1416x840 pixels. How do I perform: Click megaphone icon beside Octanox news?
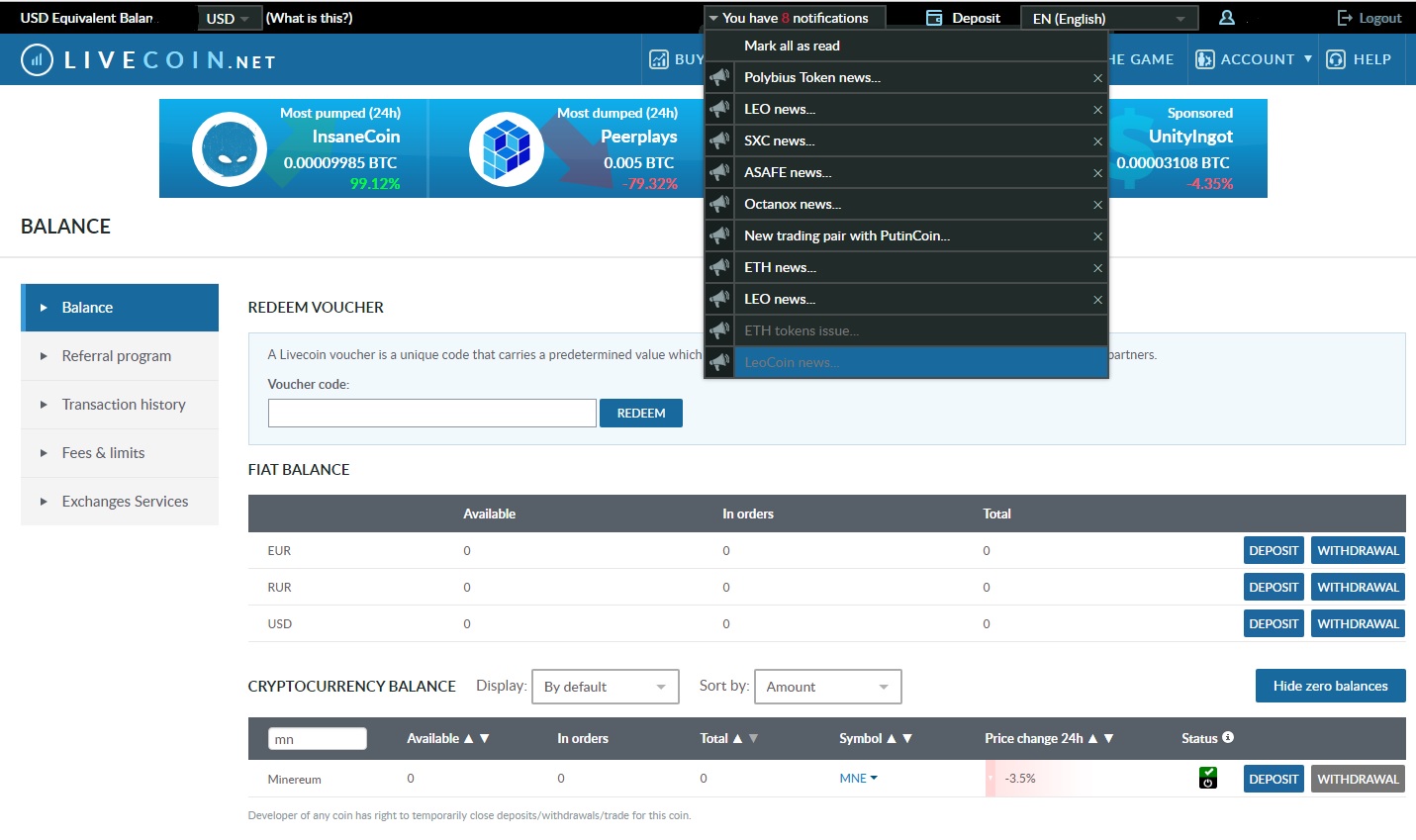click(719, 204)
